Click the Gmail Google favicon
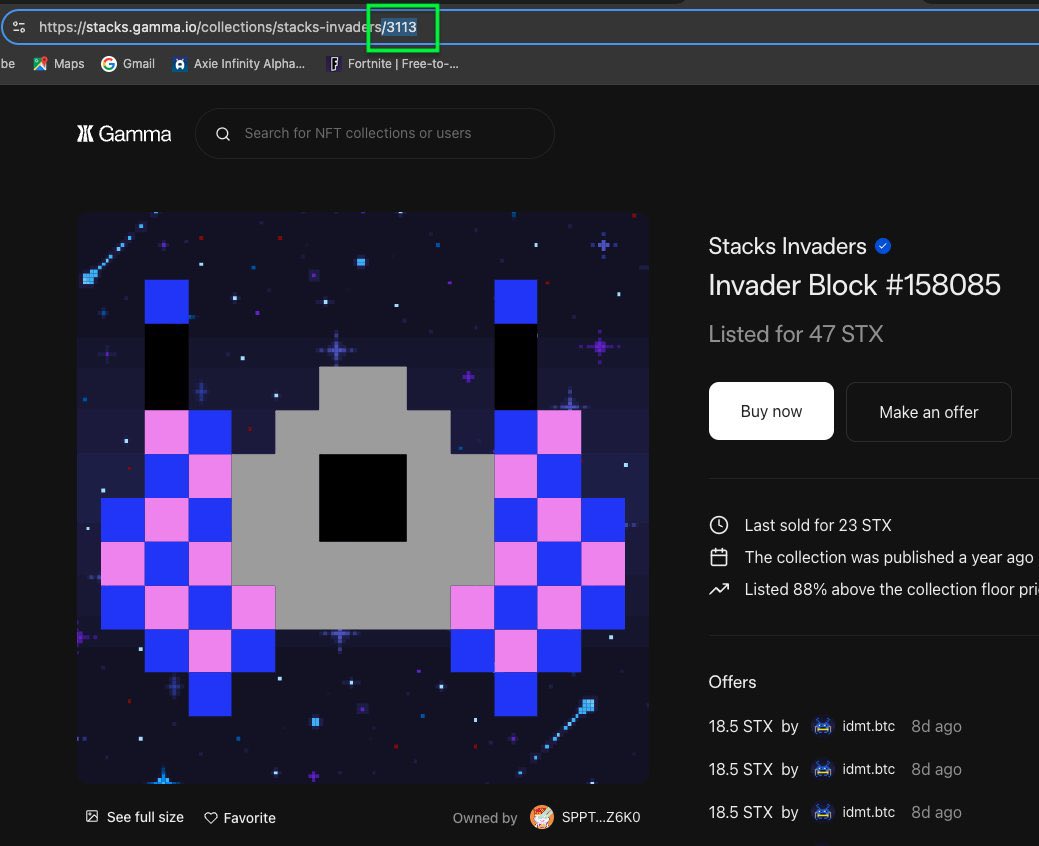The height and width of the screenshot is (846, 1039). (x=109, y=64)
